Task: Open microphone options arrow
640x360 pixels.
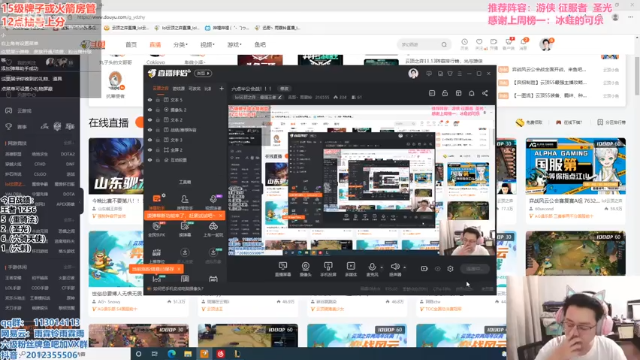Action: click(x=382, y=268)
